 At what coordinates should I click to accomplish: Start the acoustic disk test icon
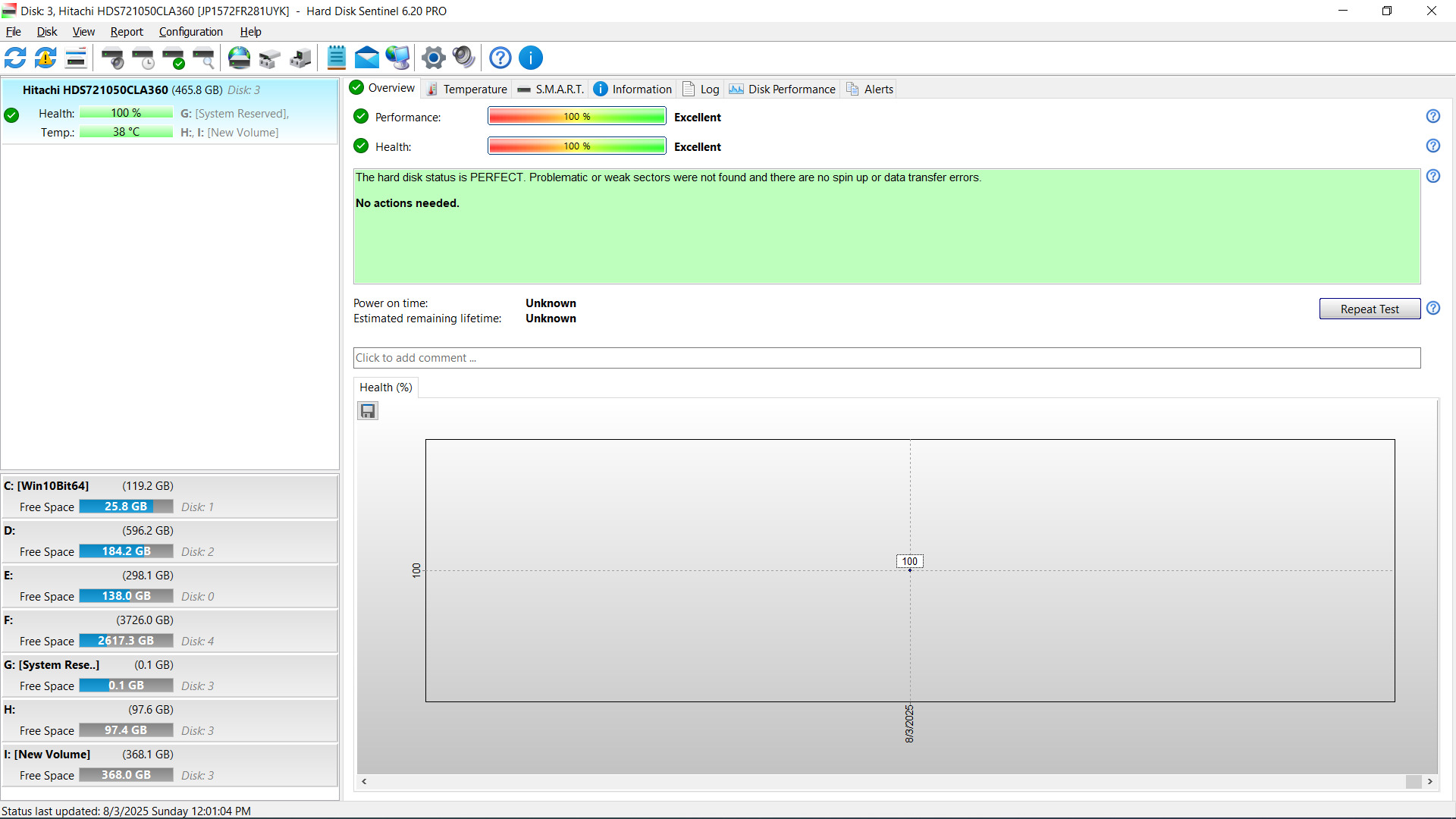click(x=113, y=58)
